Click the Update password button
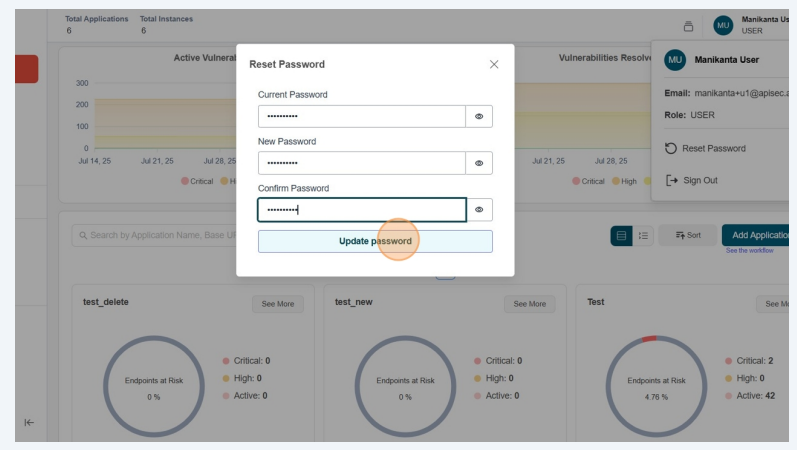Screen dimensions: 797x450 pyautogui.click(x=375, y=241)
